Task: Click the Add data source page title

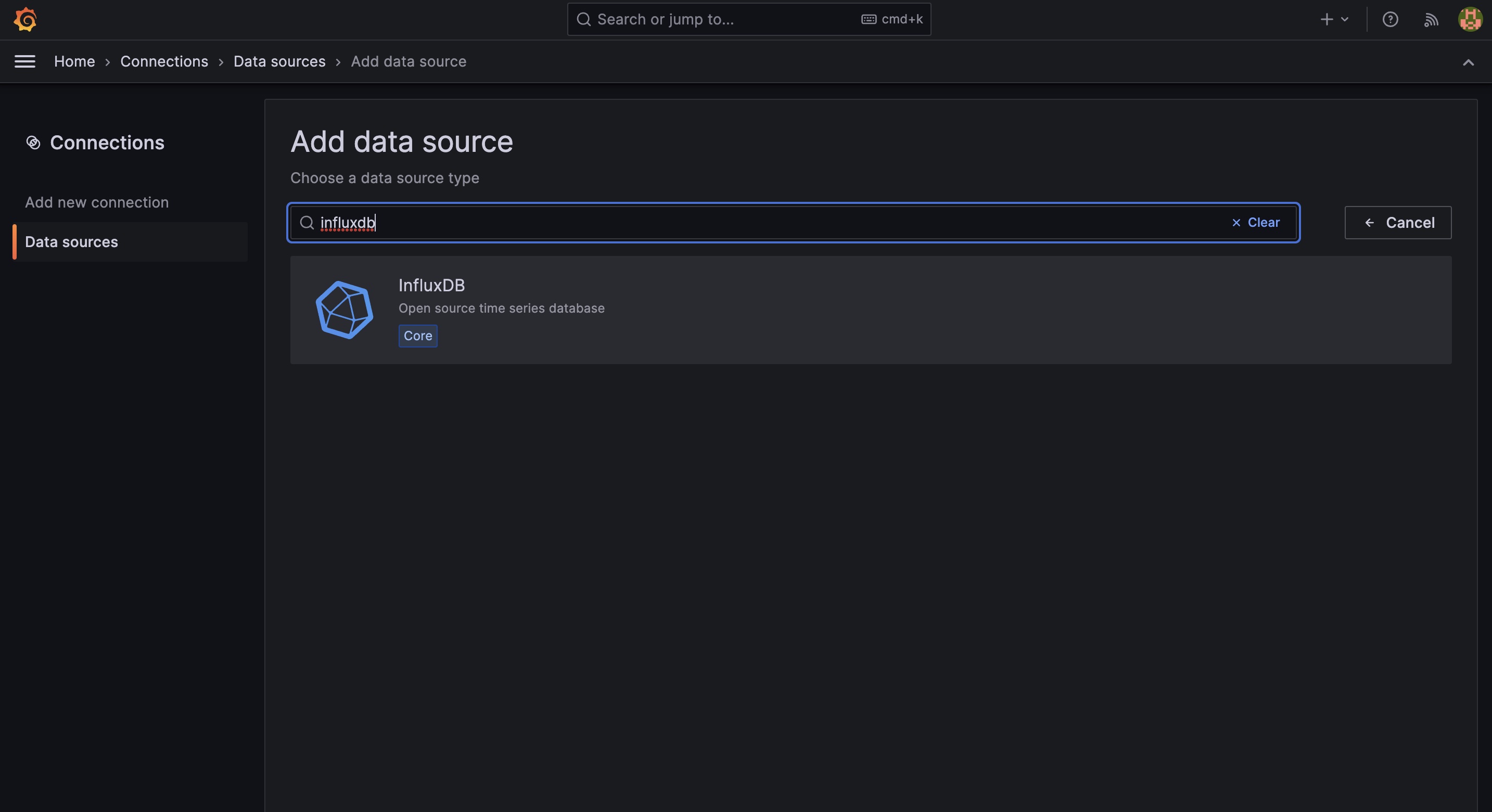Action: pyautogui.click(x=401, y=141)
